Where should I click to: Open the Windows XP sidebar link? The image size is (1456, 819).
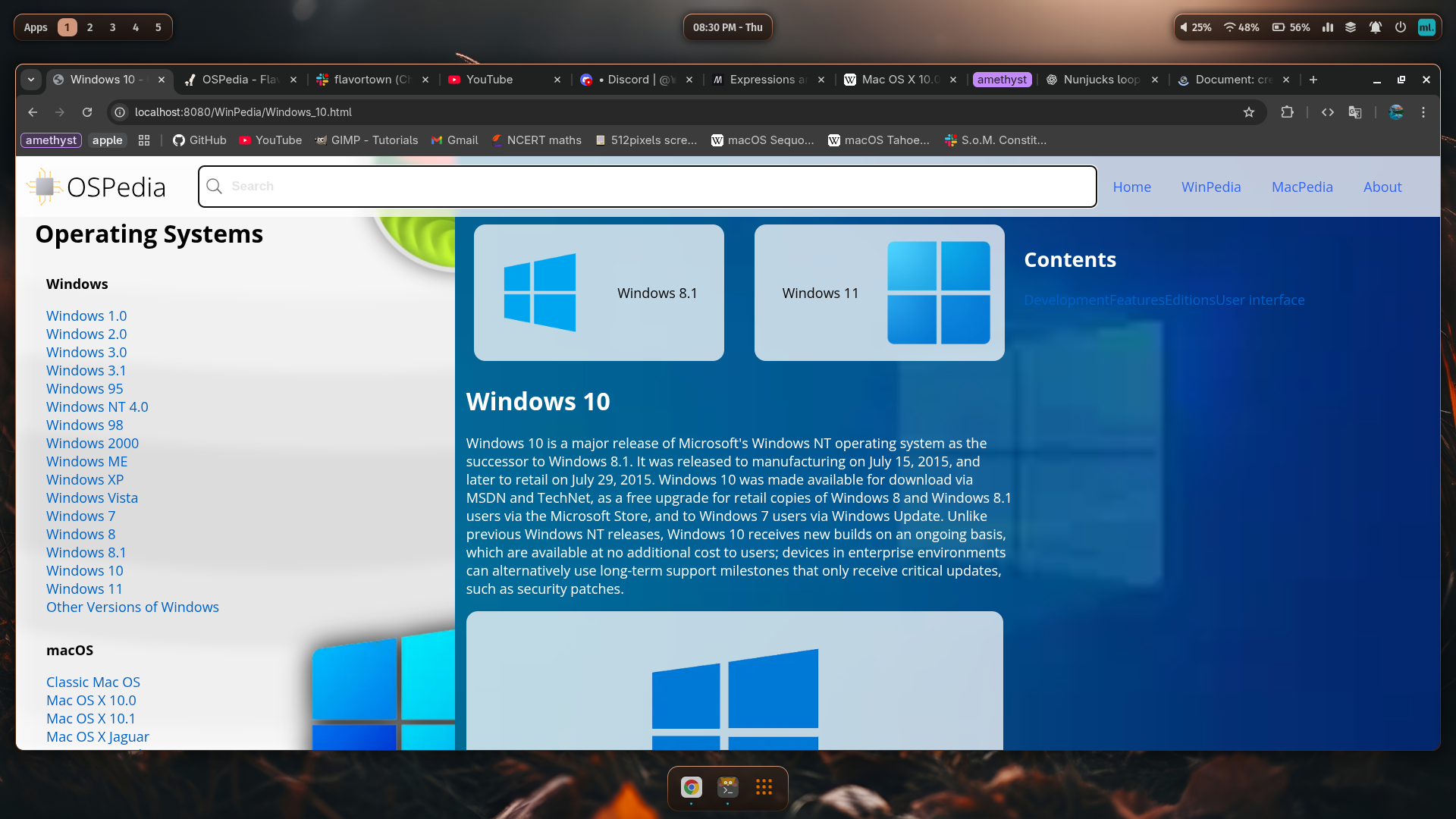85,479
